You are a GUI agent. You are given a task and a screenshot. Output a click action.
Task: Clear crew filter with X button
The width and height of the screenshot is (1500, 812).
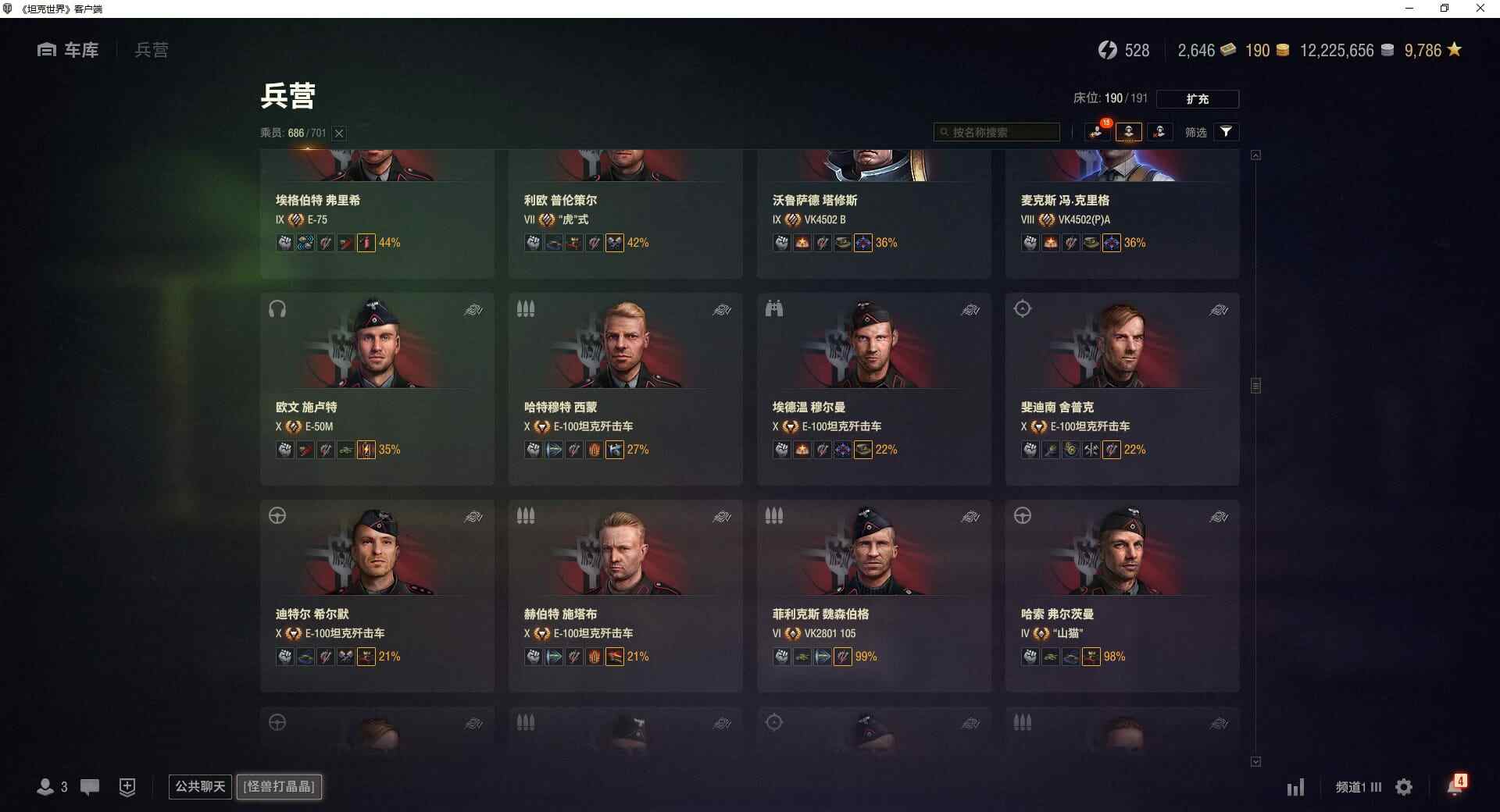point(339,134)
